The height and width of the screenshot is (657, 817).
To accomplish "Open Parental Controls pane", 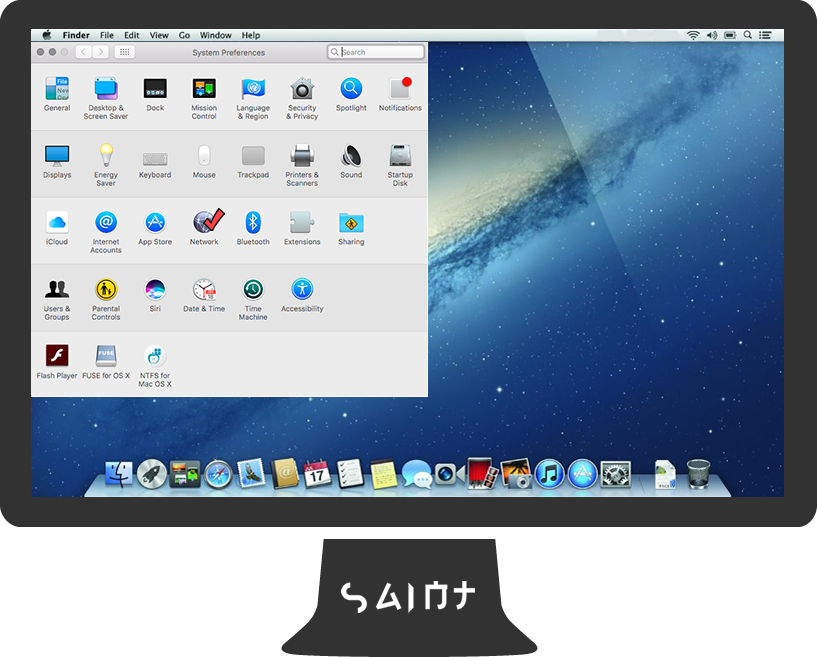I will click(106, 291).
